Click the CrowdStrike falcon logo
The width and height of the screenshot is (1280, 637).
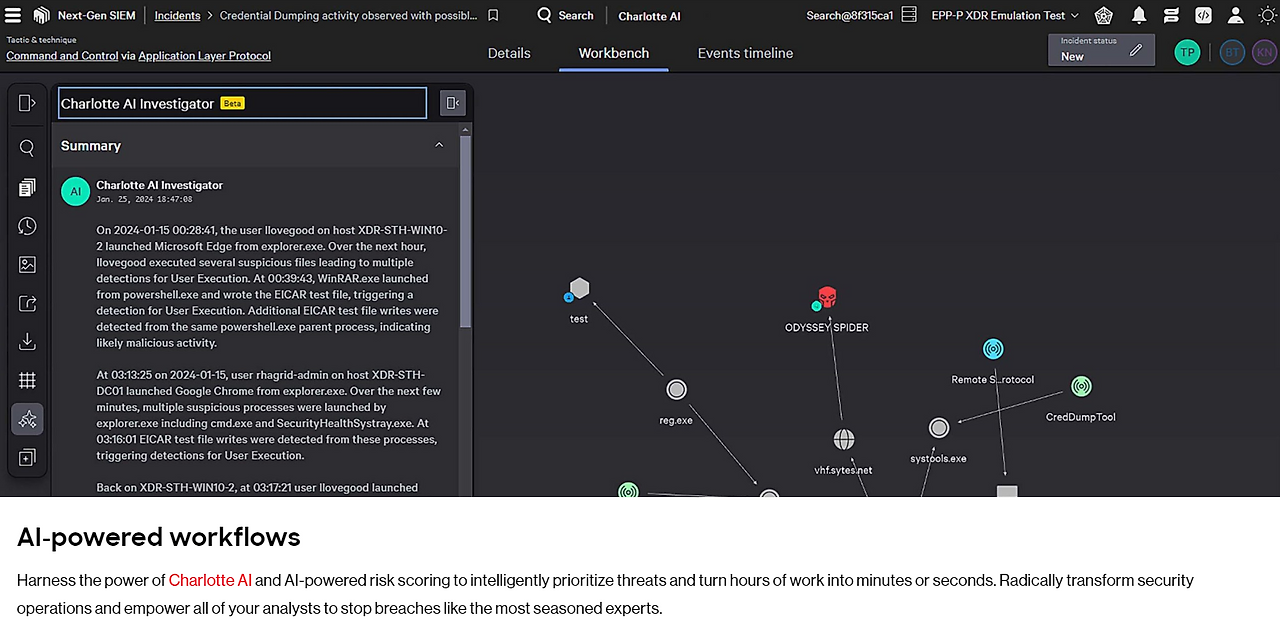[x=41, y=15]
